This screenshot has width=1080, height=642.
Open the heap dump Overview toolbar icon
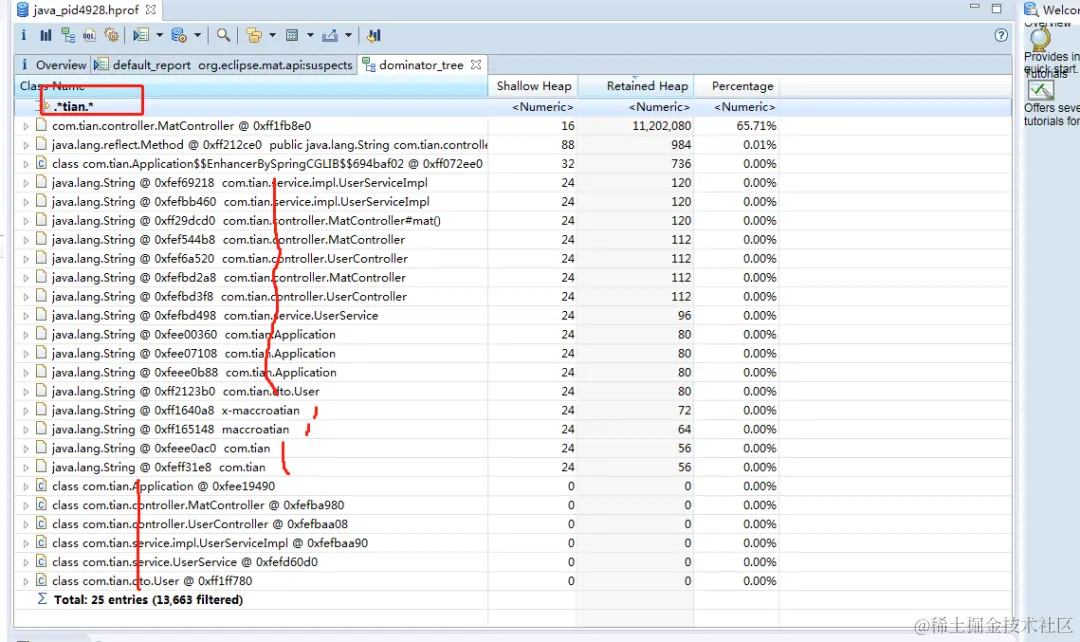(x=23, y=35)
